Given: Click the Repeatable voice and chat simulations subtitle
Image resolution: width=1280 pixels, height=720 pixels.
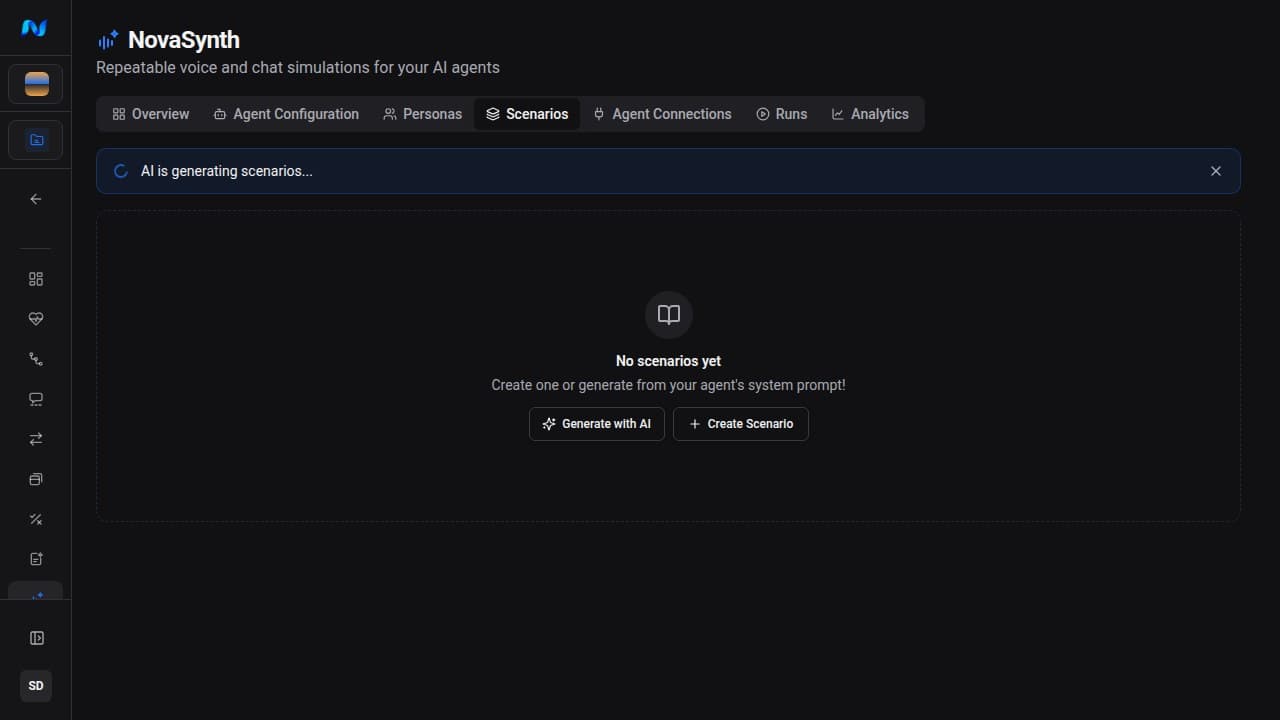Looking at the screenshot, I should point(298,68).
